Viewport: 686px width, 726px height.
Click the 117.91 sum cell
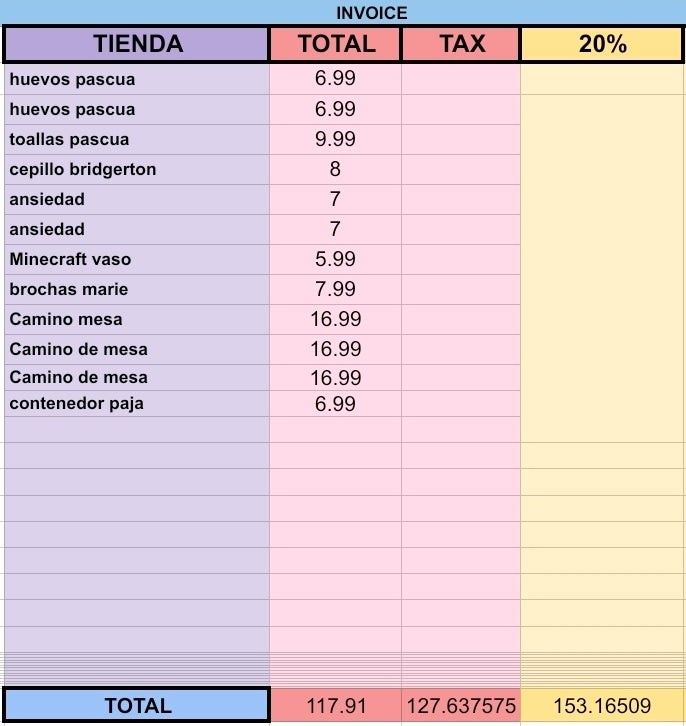point(336,706)
